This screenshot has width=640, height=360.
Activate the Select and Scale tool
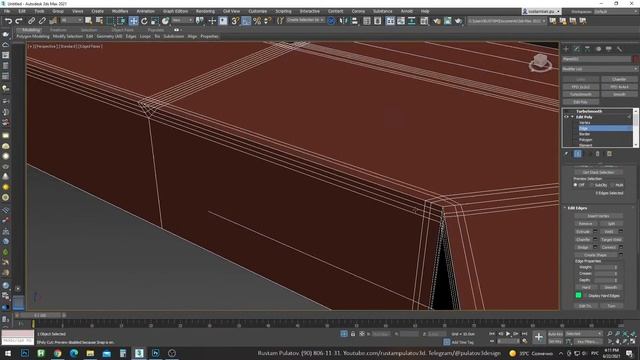coord(155,20)
